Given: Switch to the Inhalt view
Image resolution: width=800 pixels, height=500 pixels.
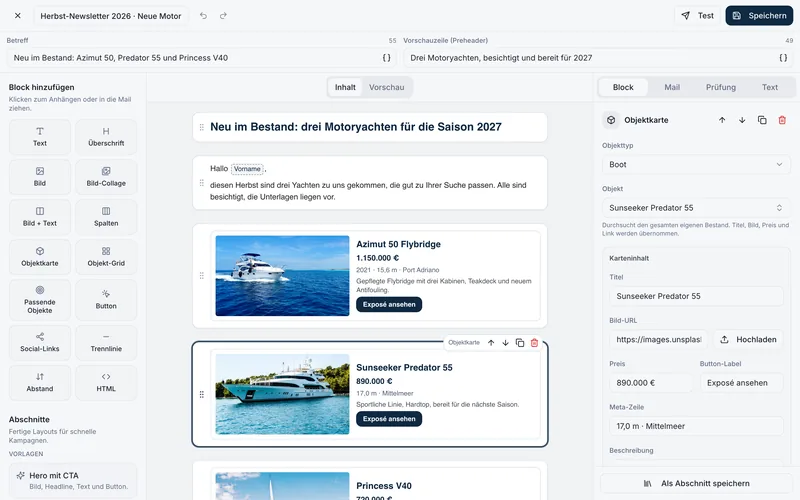Looking at the screenshot, I should (x=345, y=87).
